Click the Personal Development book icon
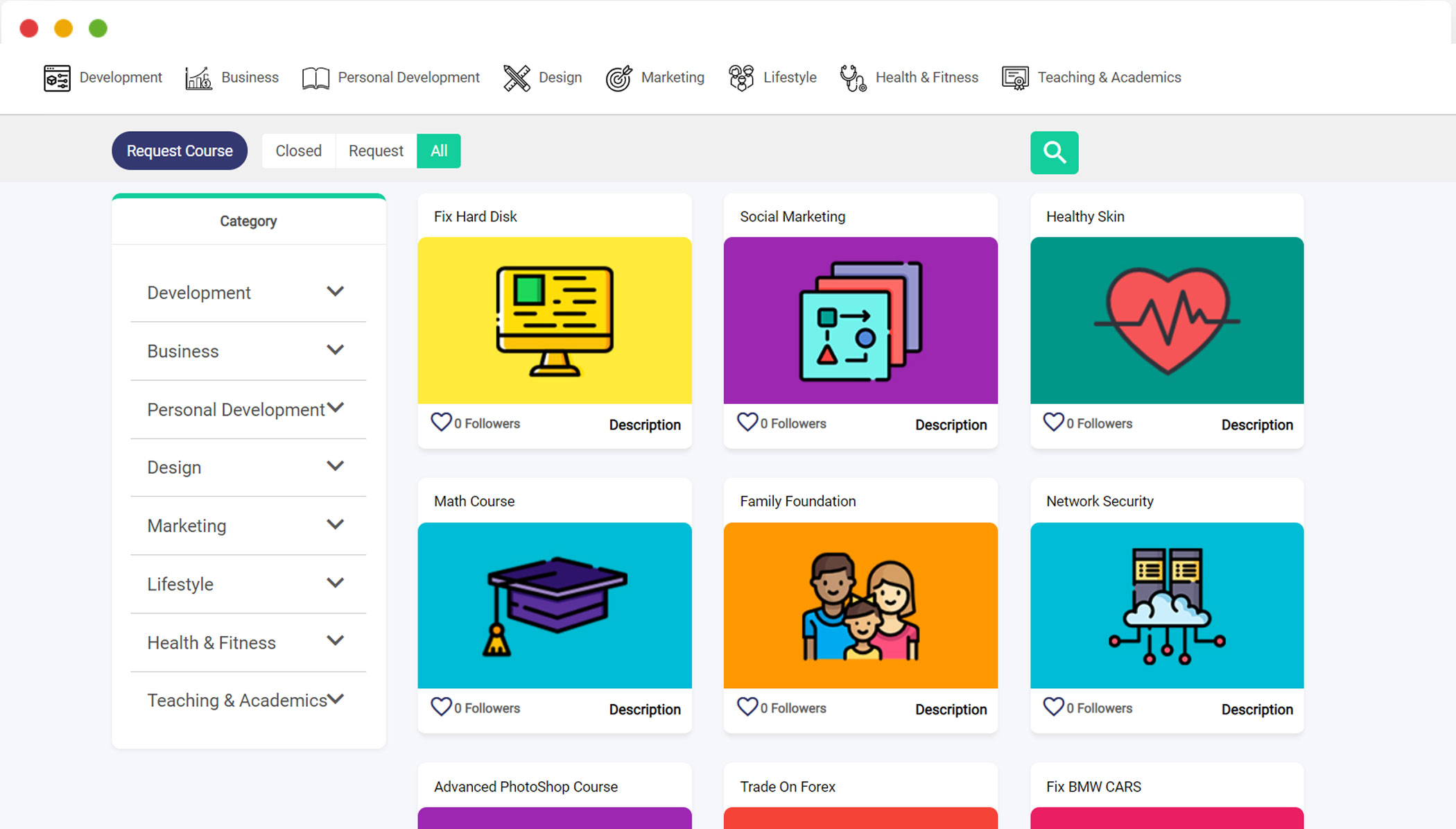Image resolution: width=1456 pixels, height=829 pixels. pos(315,78)
